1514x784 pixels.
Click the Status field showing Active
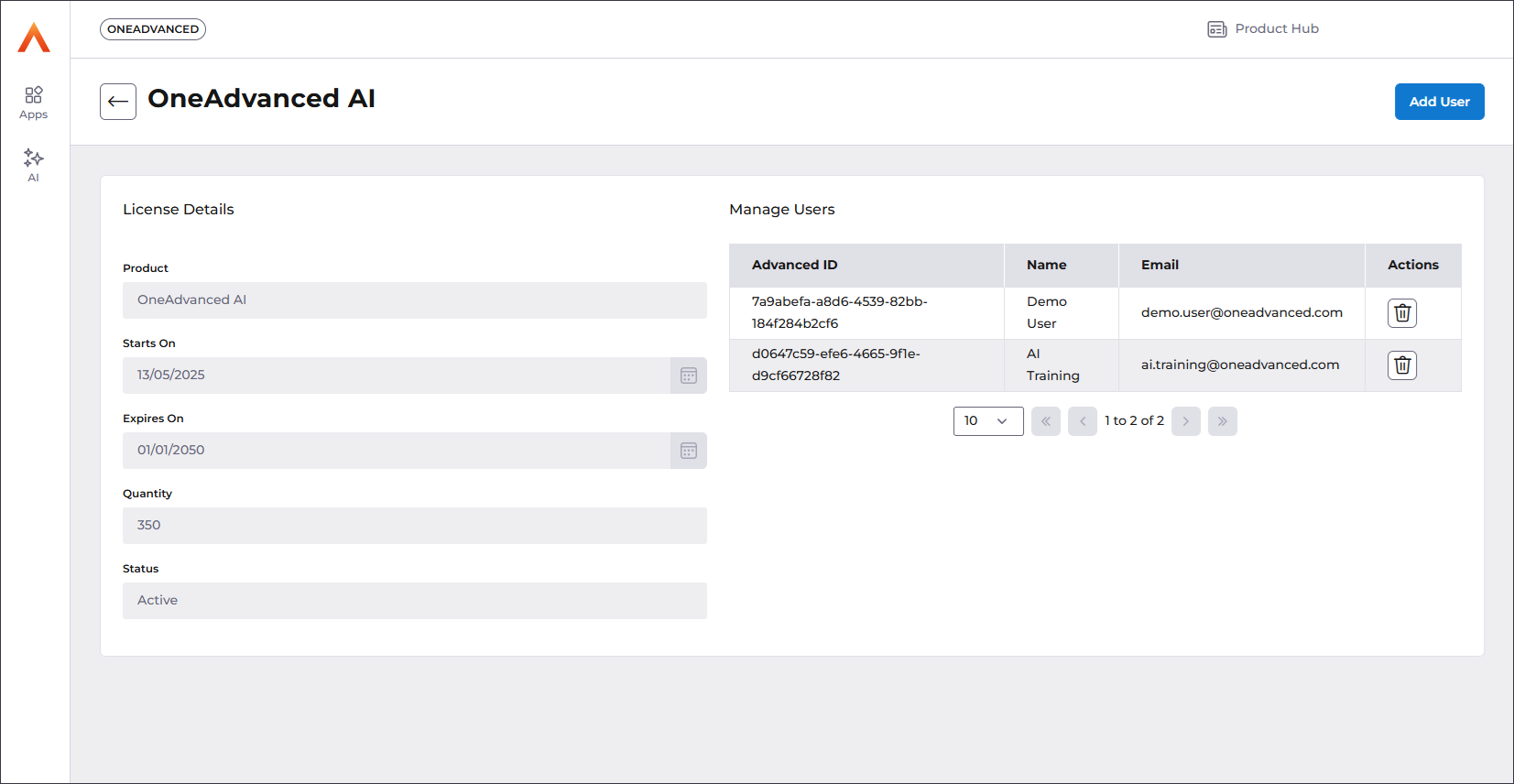tap(415, 601)
